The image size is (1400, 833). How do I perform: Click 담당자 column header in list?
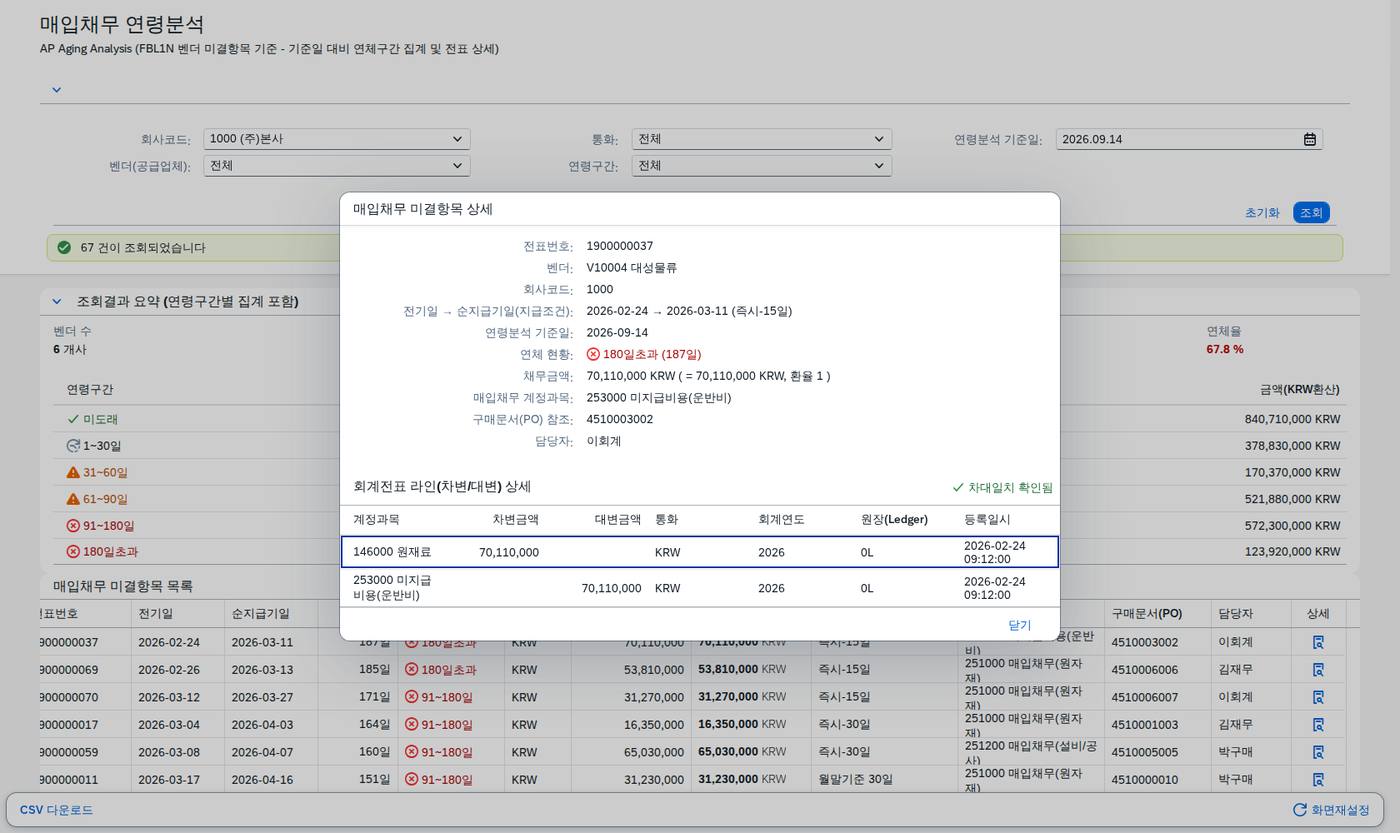click(1235, 613)
